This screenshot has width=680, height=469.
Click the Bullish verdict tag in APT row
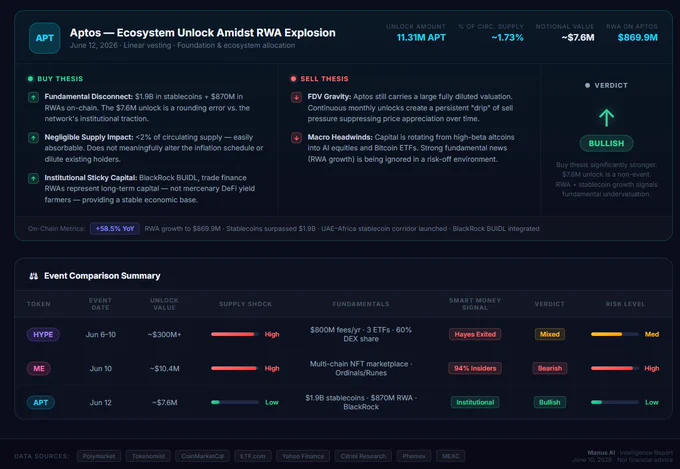[x=549, y=403]
